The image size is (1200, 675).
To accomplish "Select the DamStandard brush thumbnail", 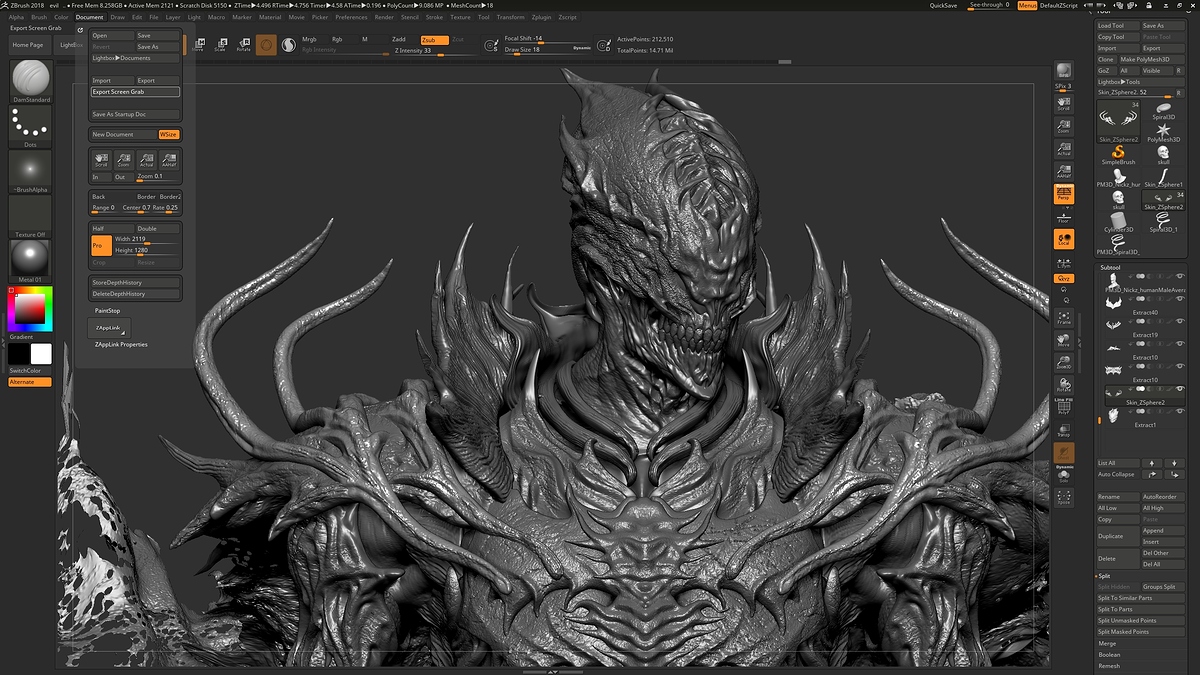I will (30, 79).
